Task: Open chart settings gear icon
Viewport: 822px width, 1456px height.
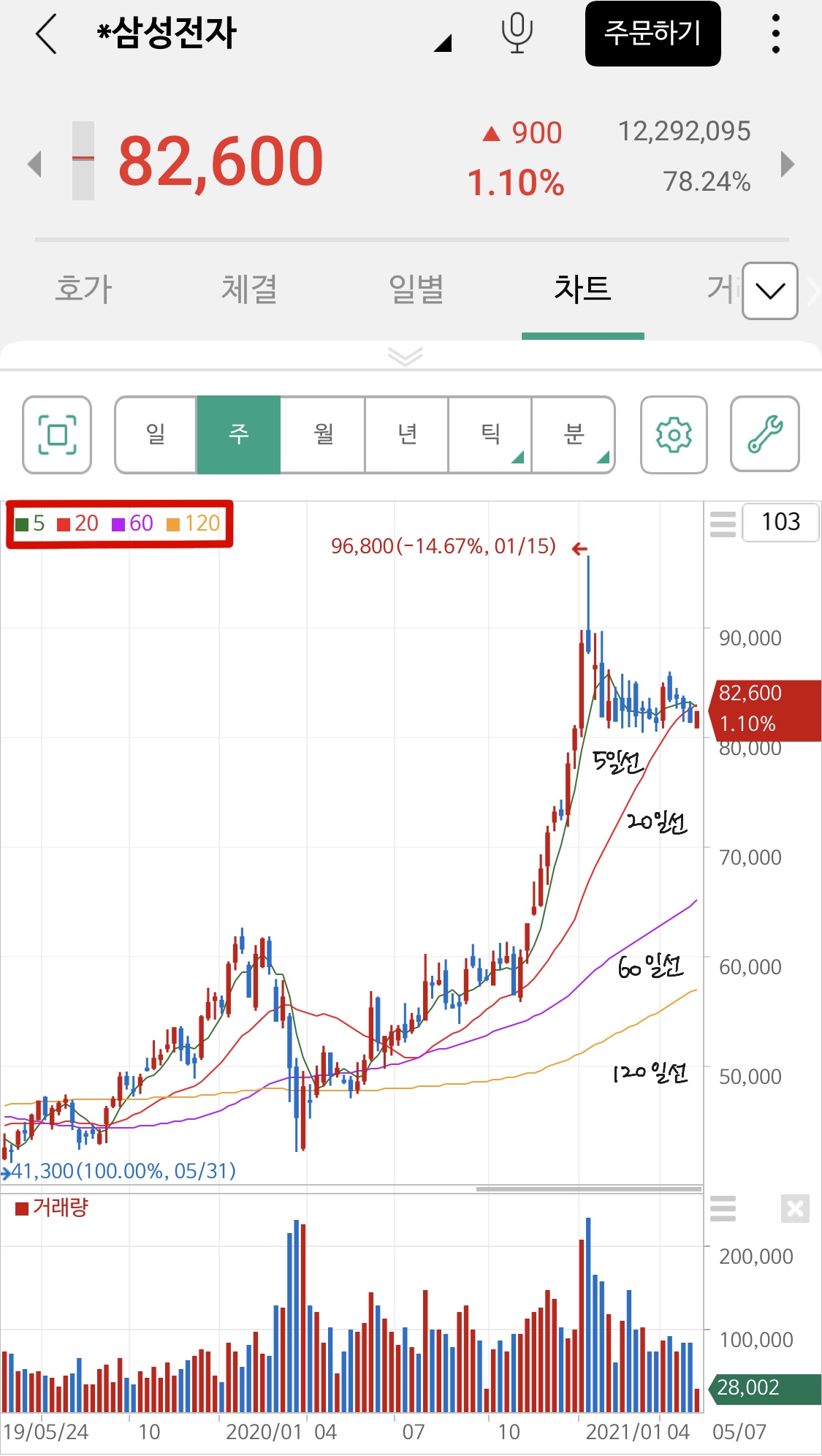Action: pos(674,435)
